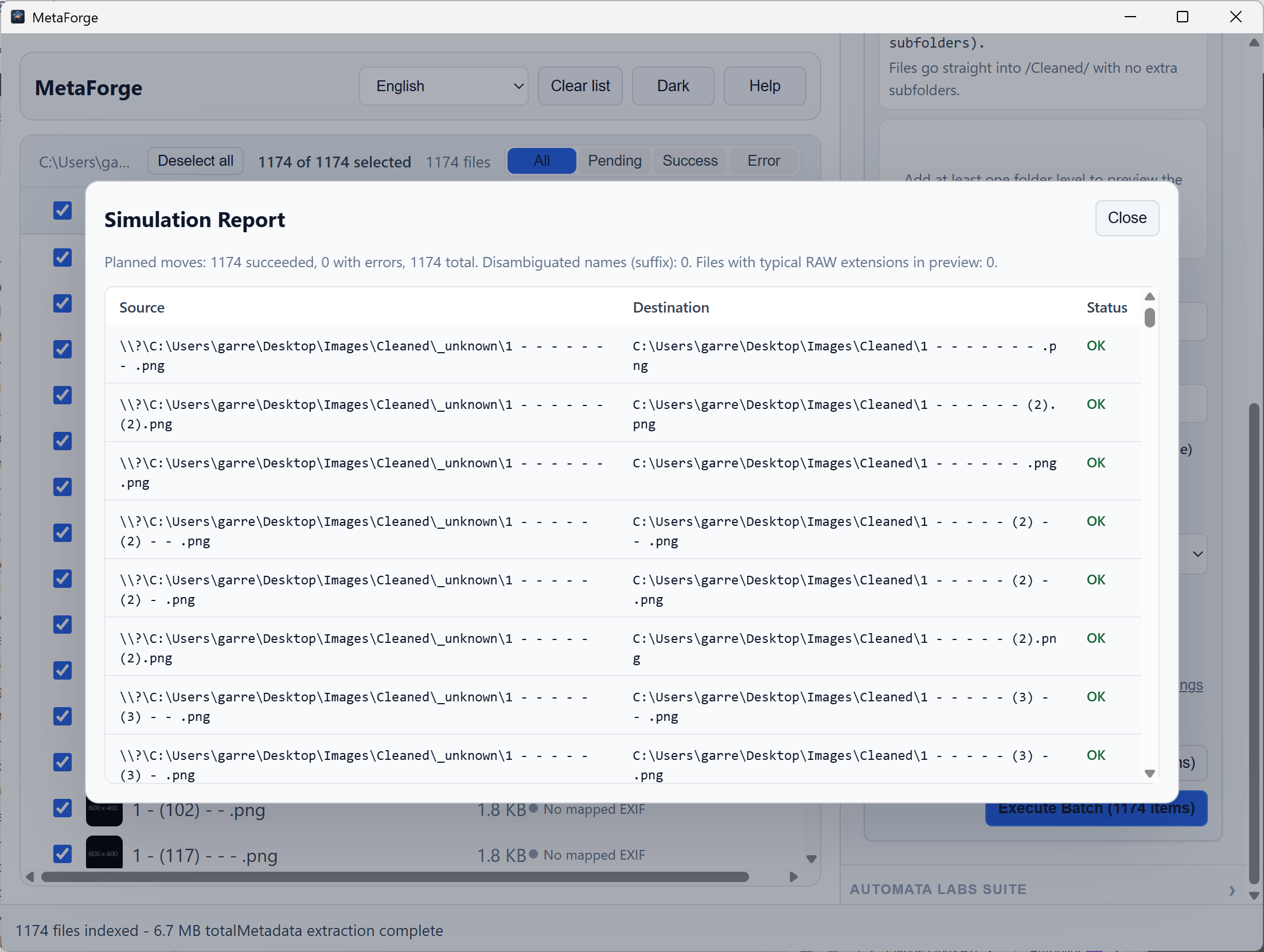This screenshot has height=952, width=1264.
Task: Click the file list scroll down arrow
Action: pos(812,859)
